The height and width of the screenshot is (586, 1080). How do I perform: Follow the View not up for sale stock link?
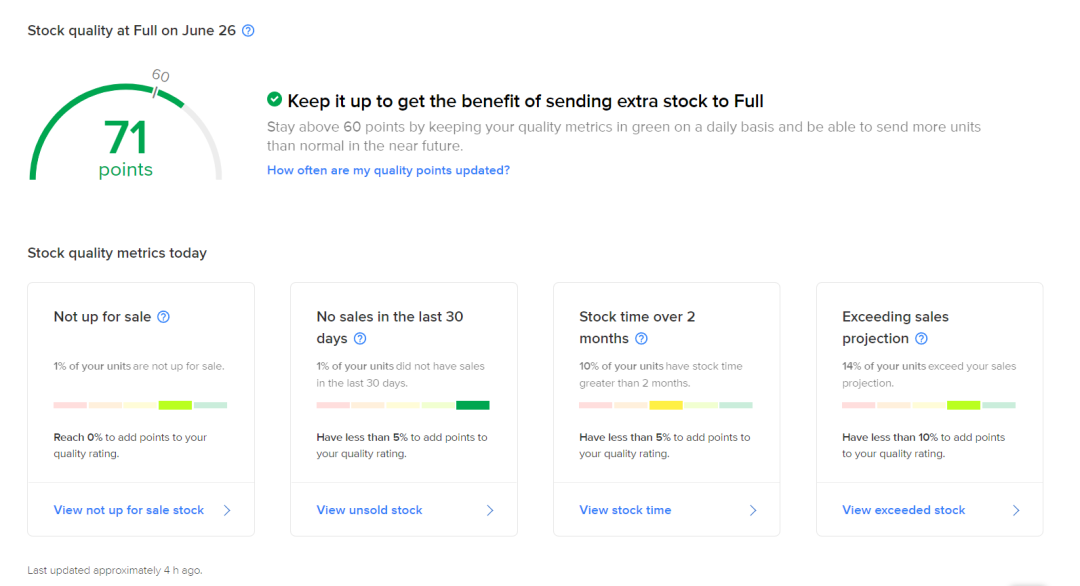(x=129, y=510)
